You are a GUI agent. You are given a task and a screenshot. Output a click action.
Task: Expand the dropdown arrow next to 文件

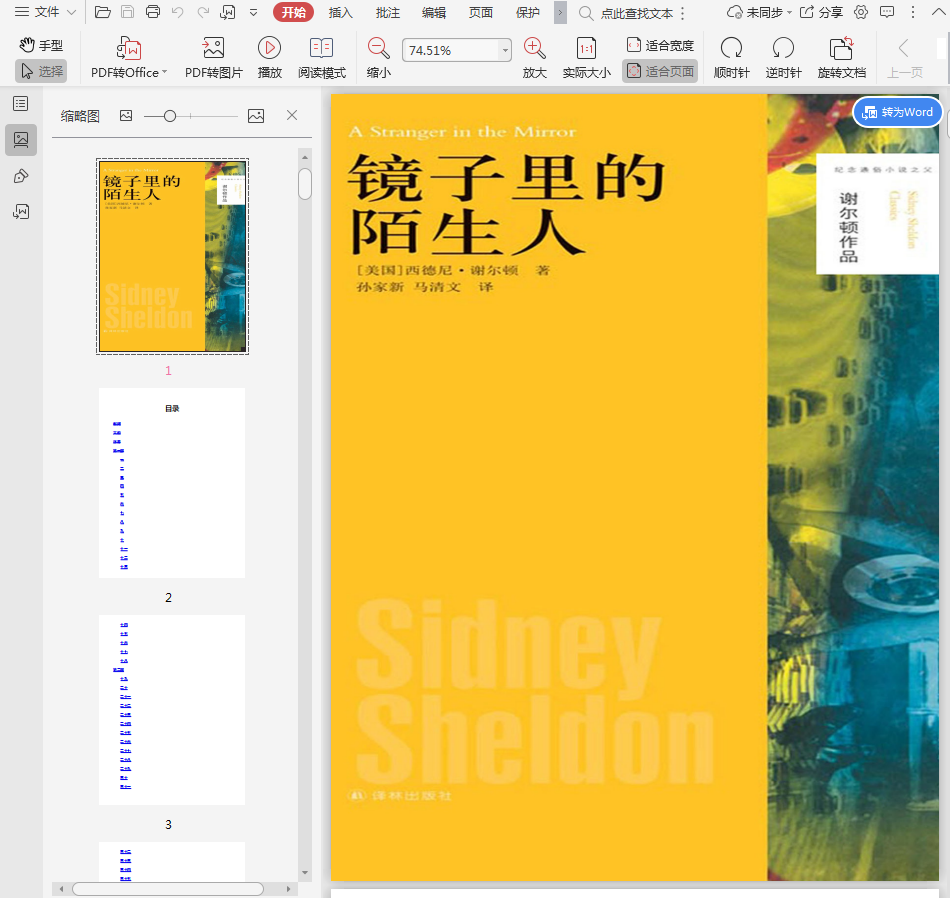click(71, 12)
